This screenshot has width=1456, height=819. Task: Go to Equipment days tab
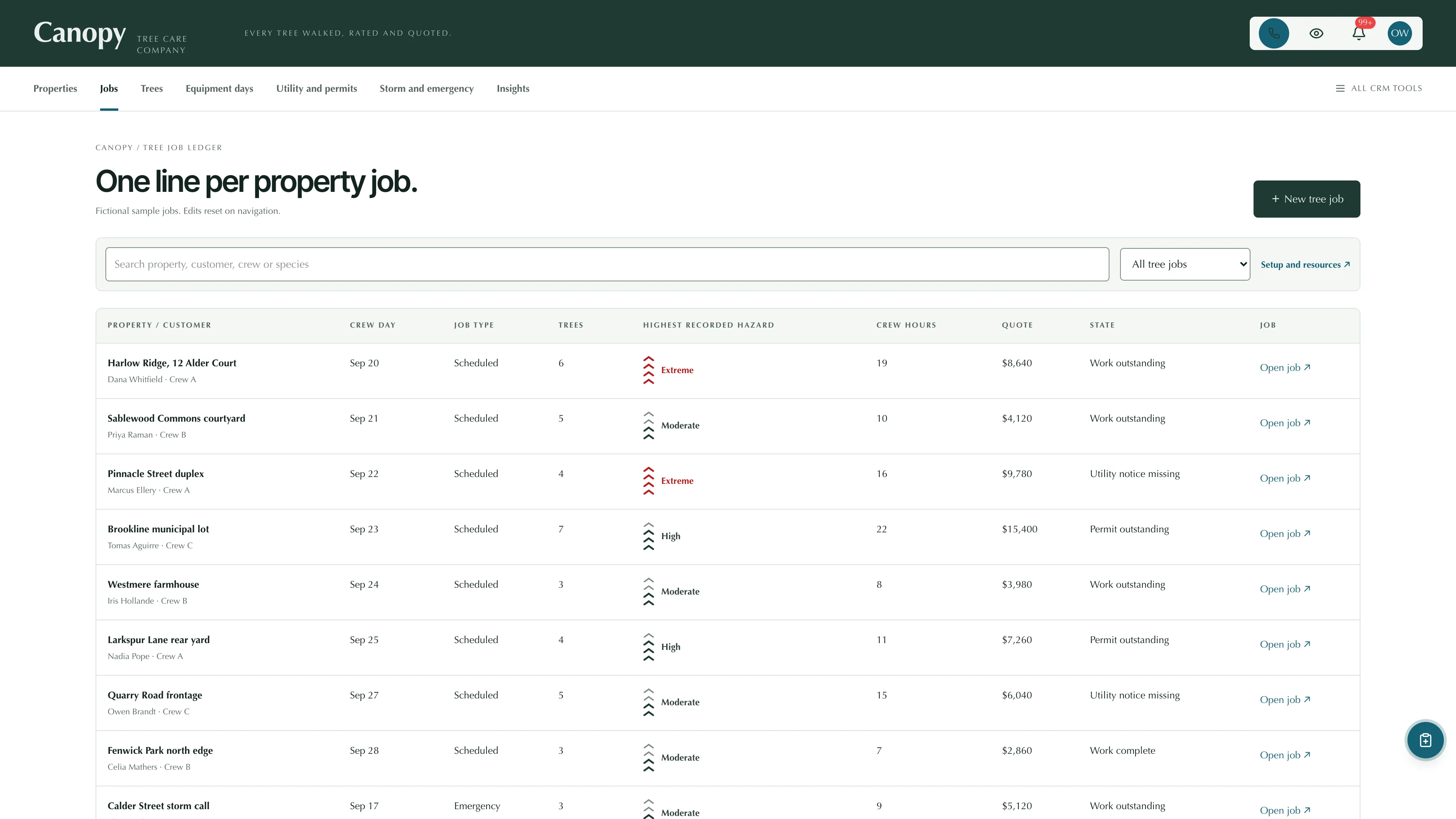[219, 89]
